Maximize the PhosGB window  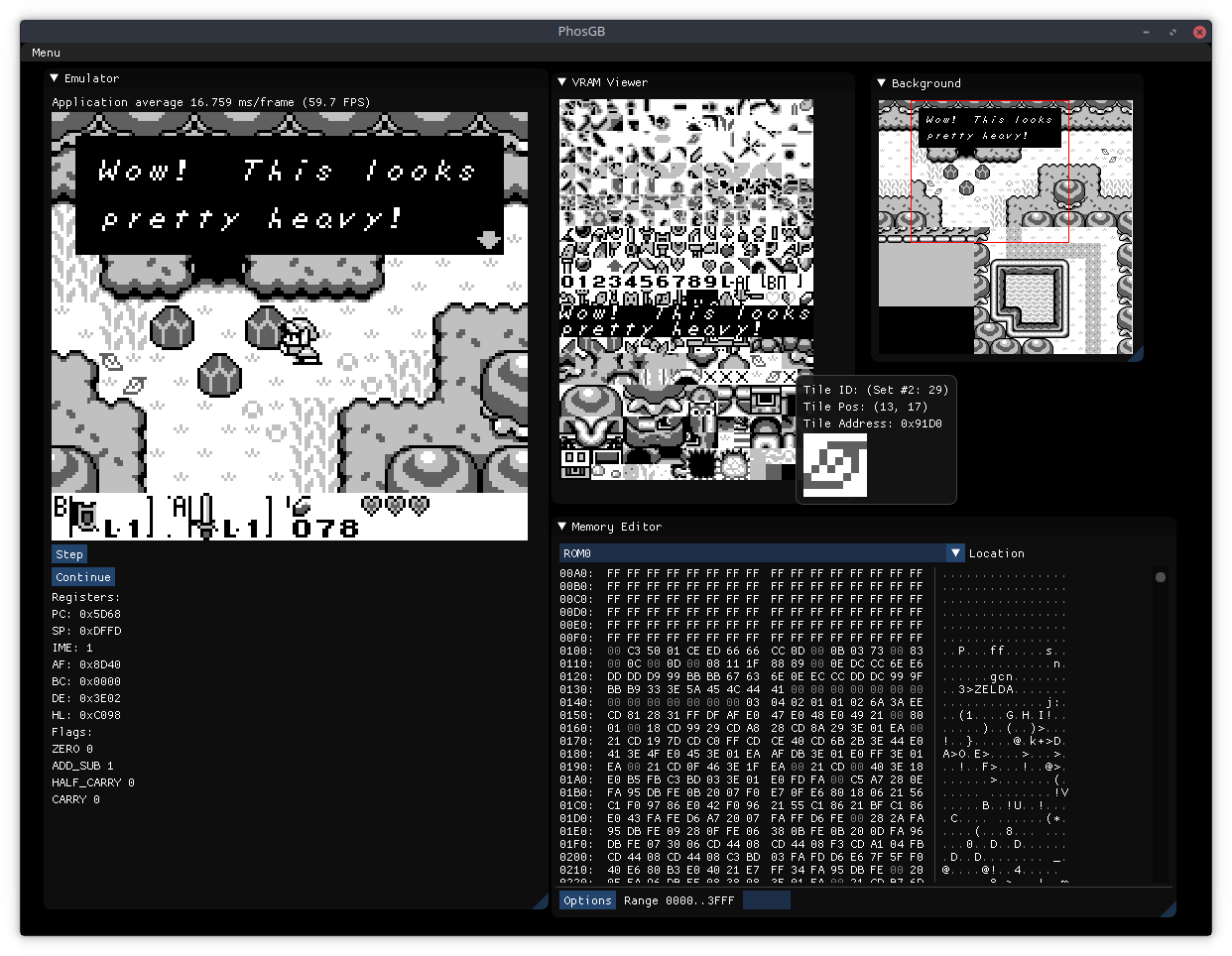pos(1172,32)
